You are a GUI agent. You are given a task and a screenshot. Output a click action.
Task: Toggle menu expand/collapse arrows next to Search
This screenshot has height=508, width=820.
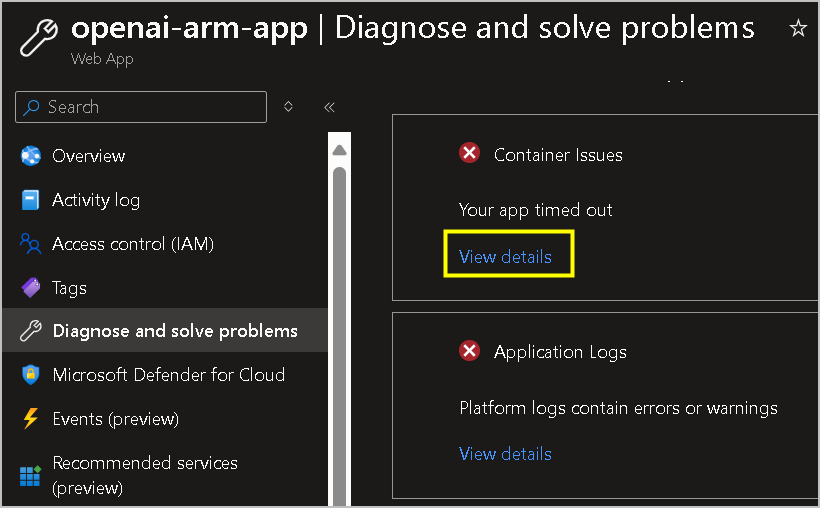click(x=289, y=107)
